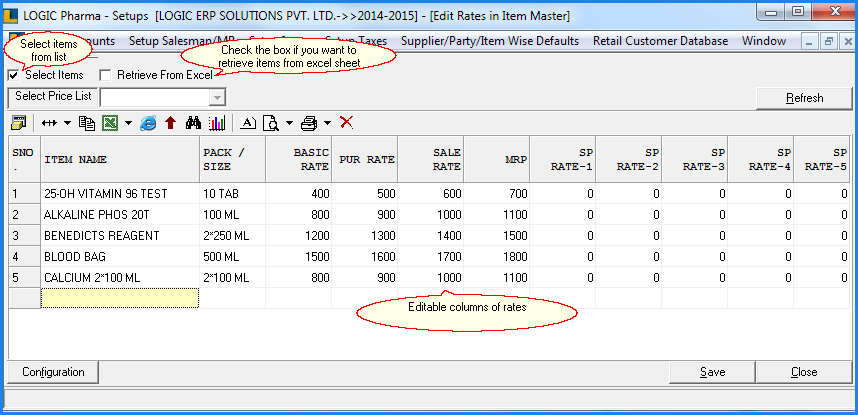Click MRP 1800 for BLOOD BAG
Screen dimensions: 858x415
[497, 257]
